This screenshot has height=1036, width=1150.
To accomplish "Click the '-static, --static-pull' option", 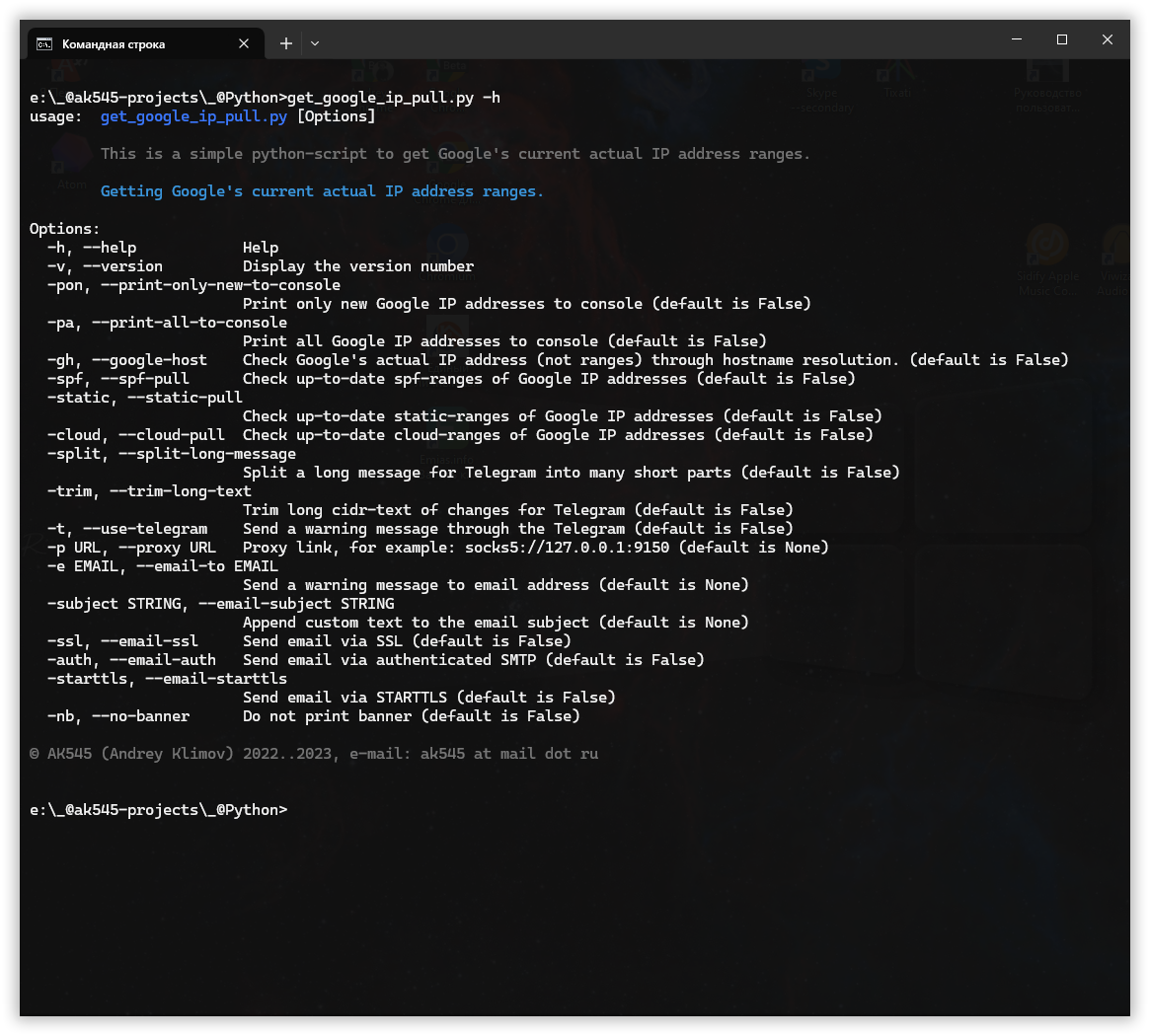I will [x=144, y=398].
